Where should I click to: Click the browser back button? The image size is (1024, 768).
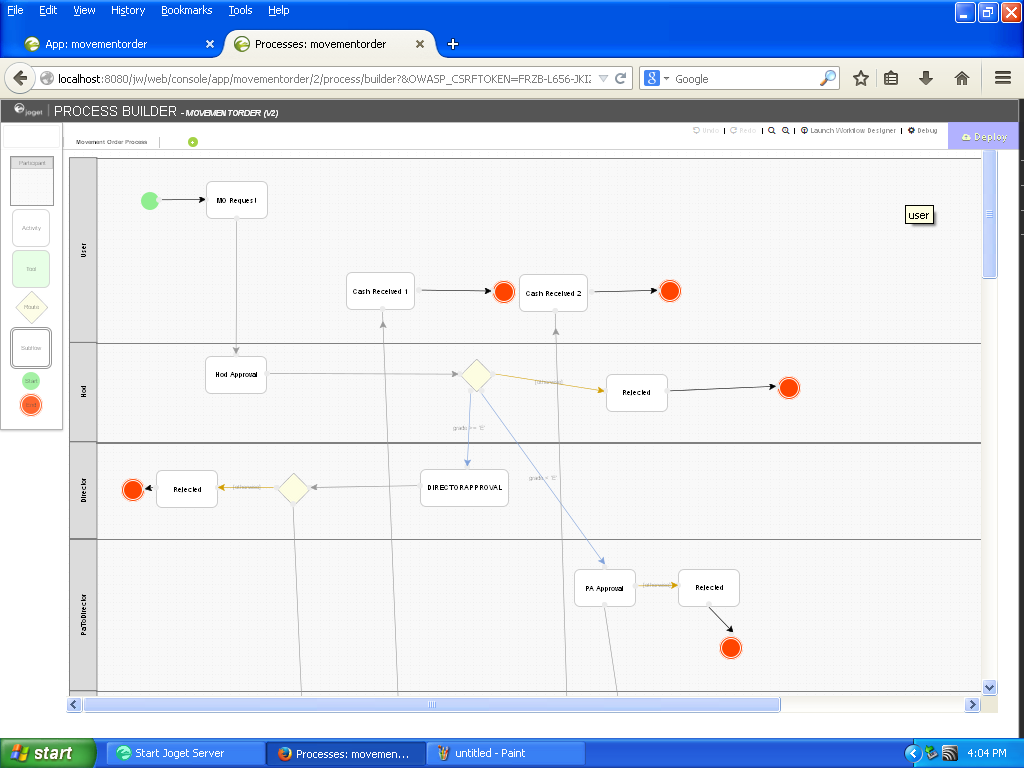(20, 78)
